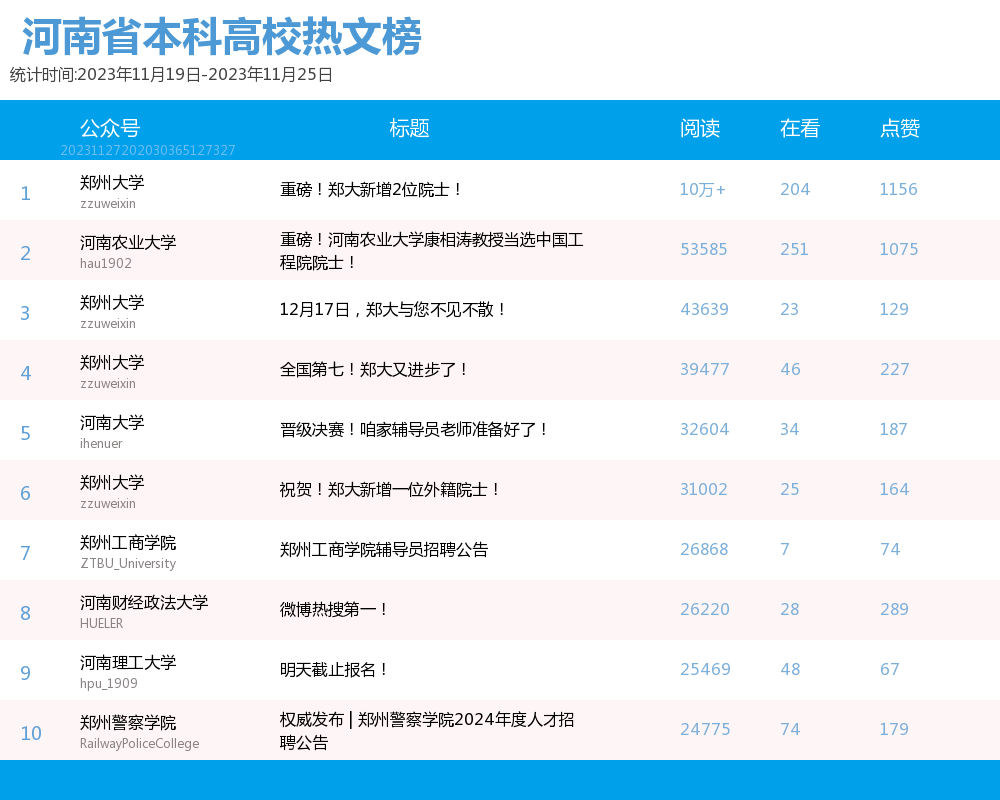Click likes value 187
1000x800 pixels.
pos(893,429)
